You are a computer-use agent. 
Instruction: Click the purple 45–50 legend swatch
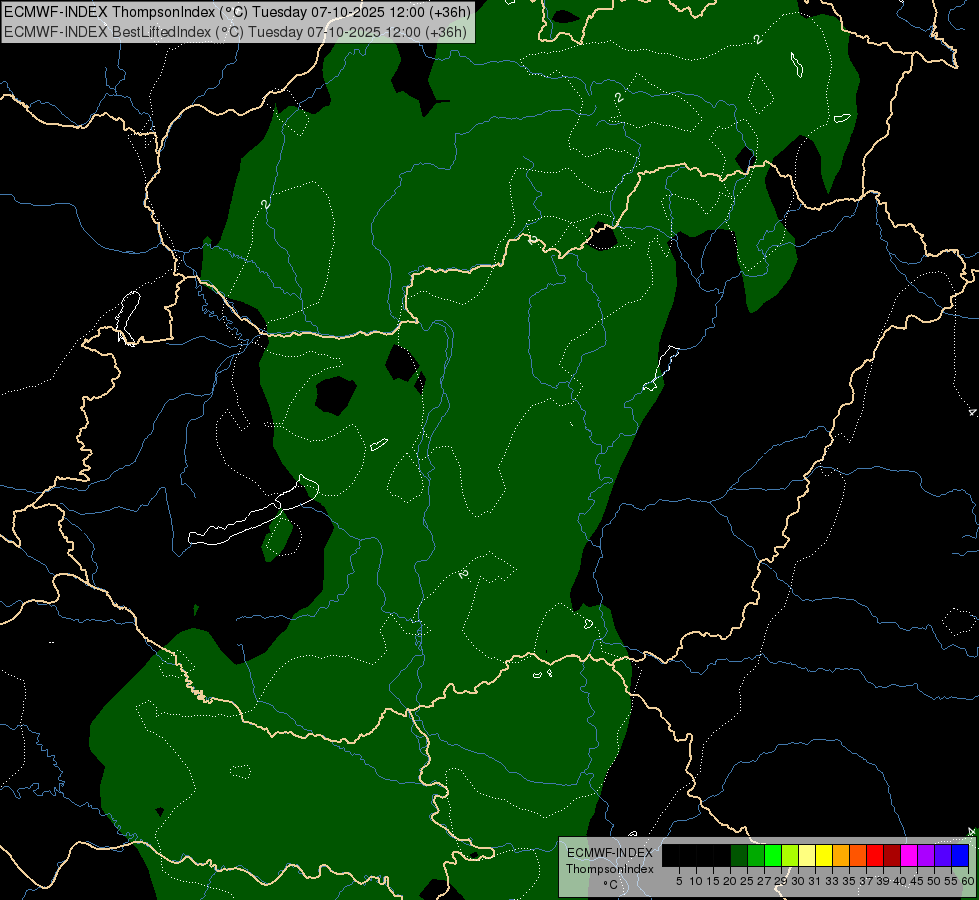point(926,855)
